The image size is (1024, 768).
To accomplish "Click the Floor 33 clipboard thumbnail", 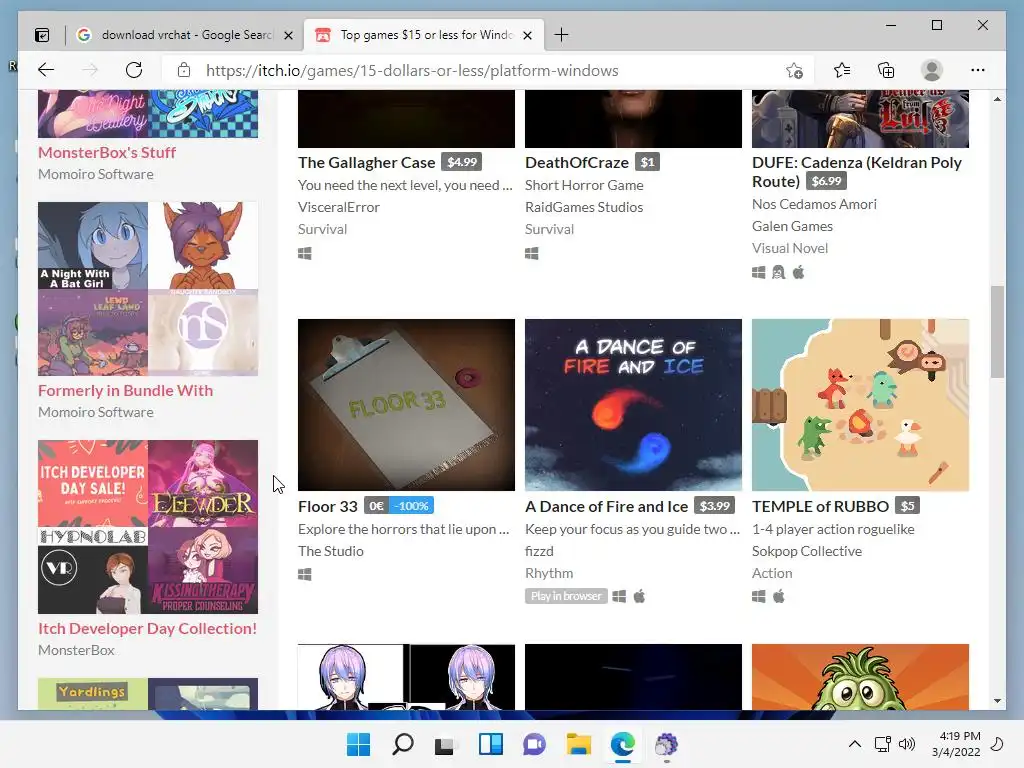I will (x=406, y=405).
